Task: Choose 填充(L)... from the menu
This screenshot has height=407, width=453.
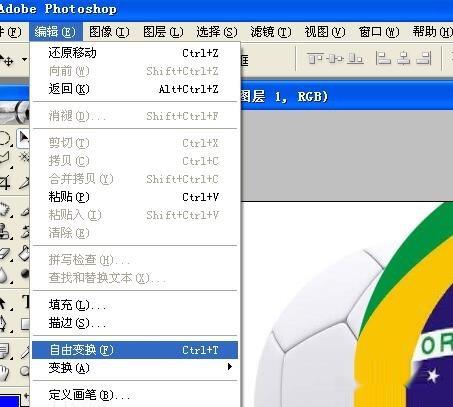Action: [135, 305]
